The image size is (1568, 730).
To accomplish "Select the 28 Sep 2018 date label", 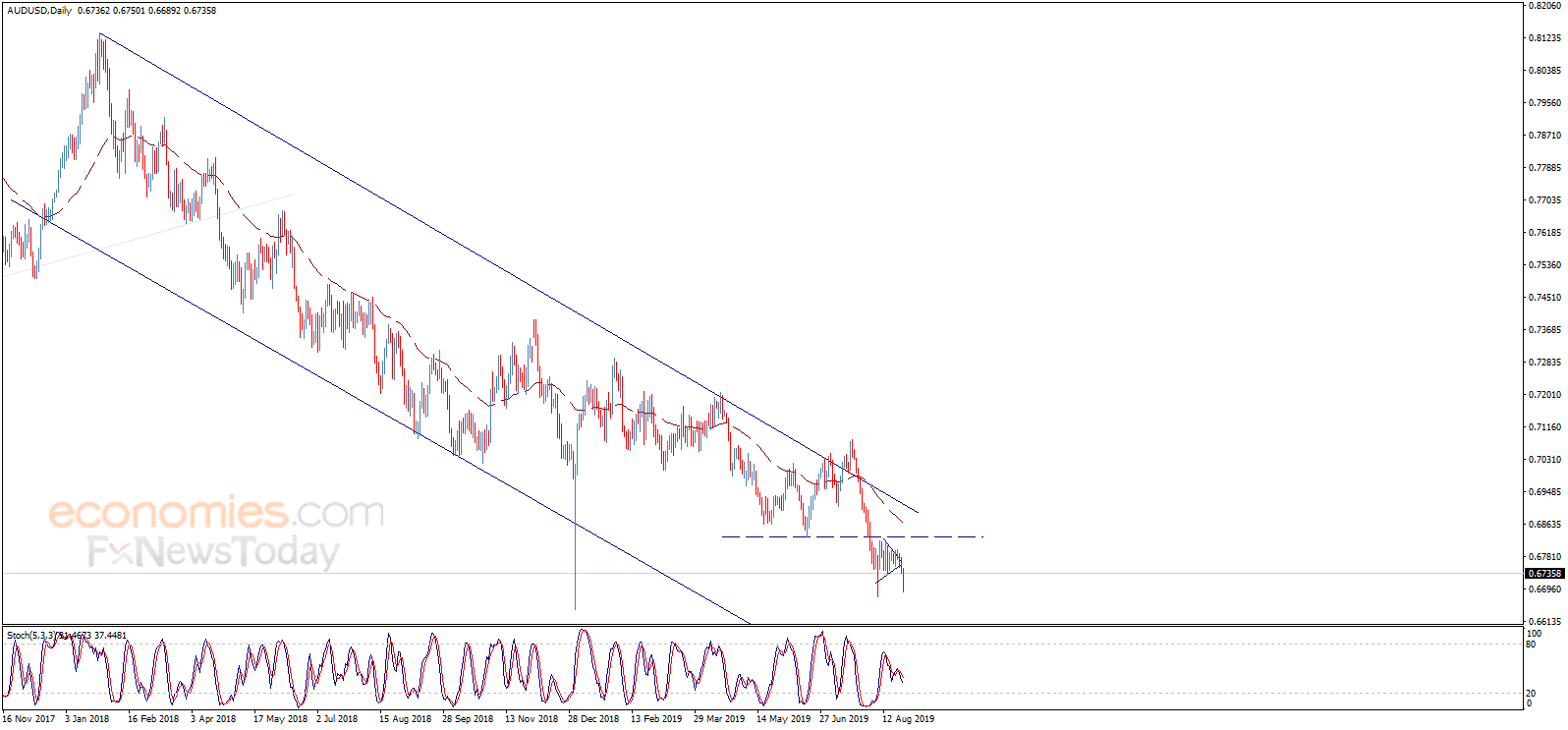I will (x=468, y=719).
